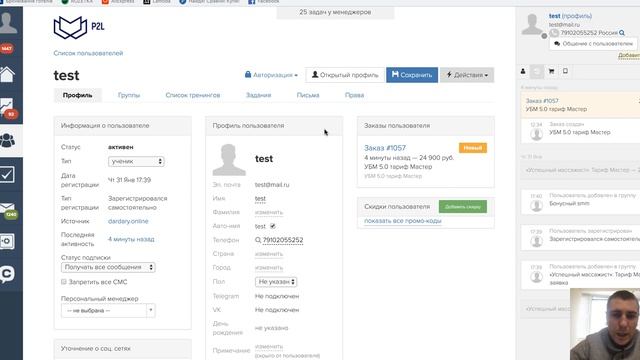This screenshot has width=640, height=360.
Task: Open the Права tab
Action: (x=354, y=95)
